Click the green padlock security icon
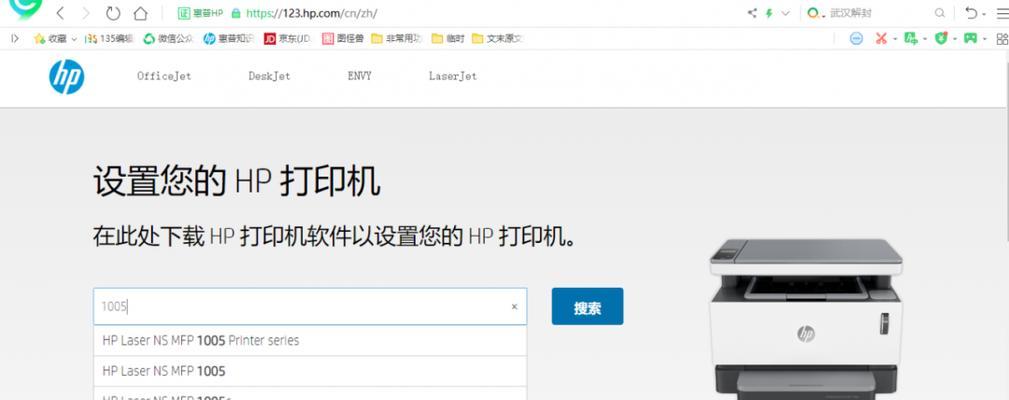This screenshot has width=1009, height=400. coord(236,13)
